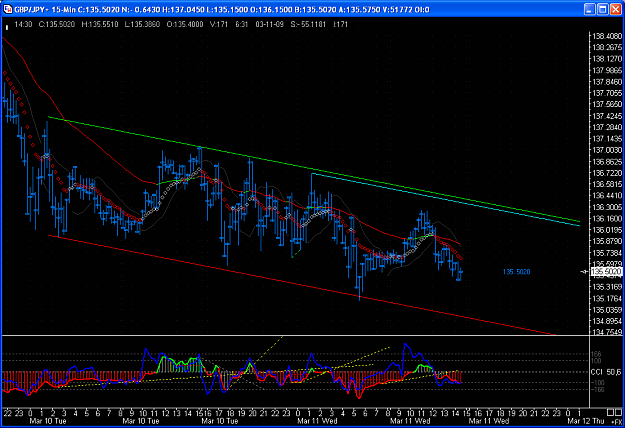Click the C:135.5020 close value in header

[x=57, y=24]
